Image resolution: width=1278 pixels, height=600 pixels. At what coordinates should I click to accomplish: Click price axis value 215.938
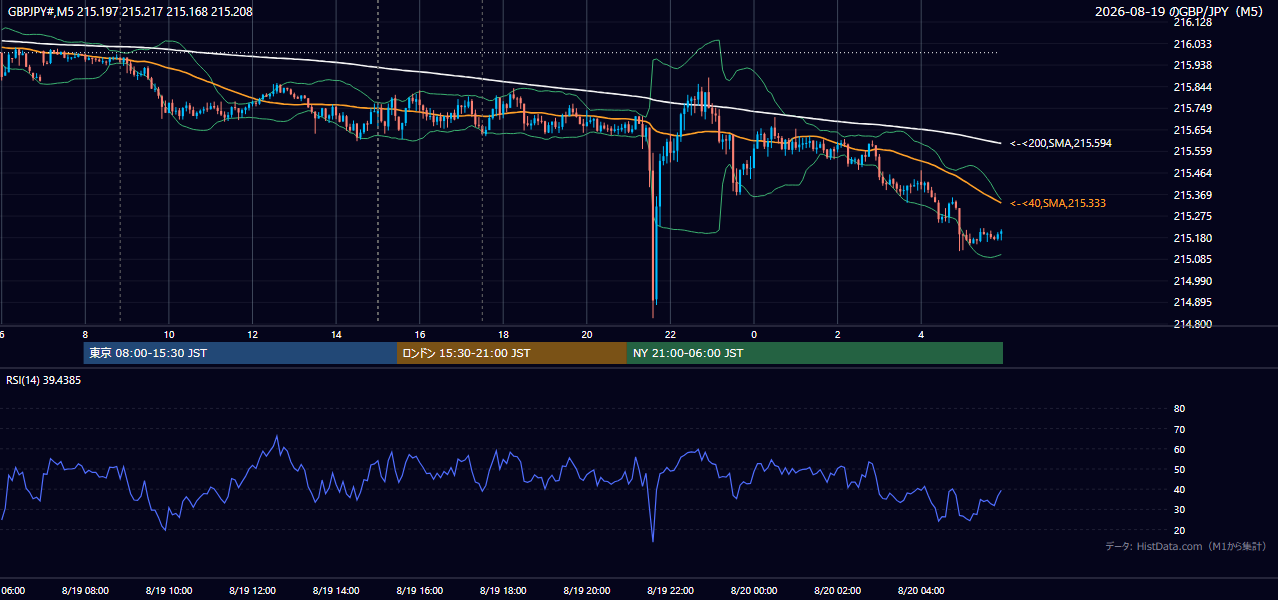pyautogui.click(x=1192, y=65)
